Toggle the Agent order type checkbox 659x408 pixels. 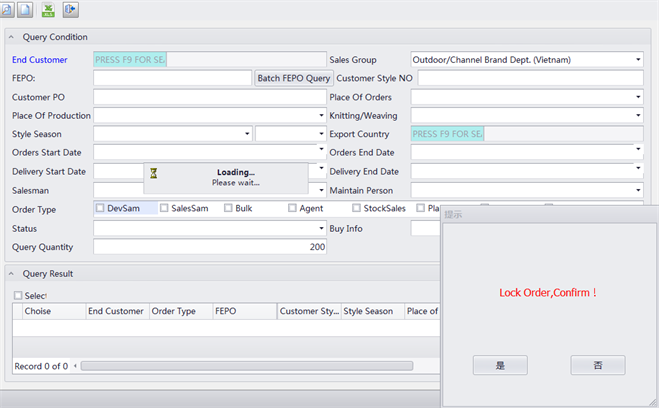tap(292, 208)
